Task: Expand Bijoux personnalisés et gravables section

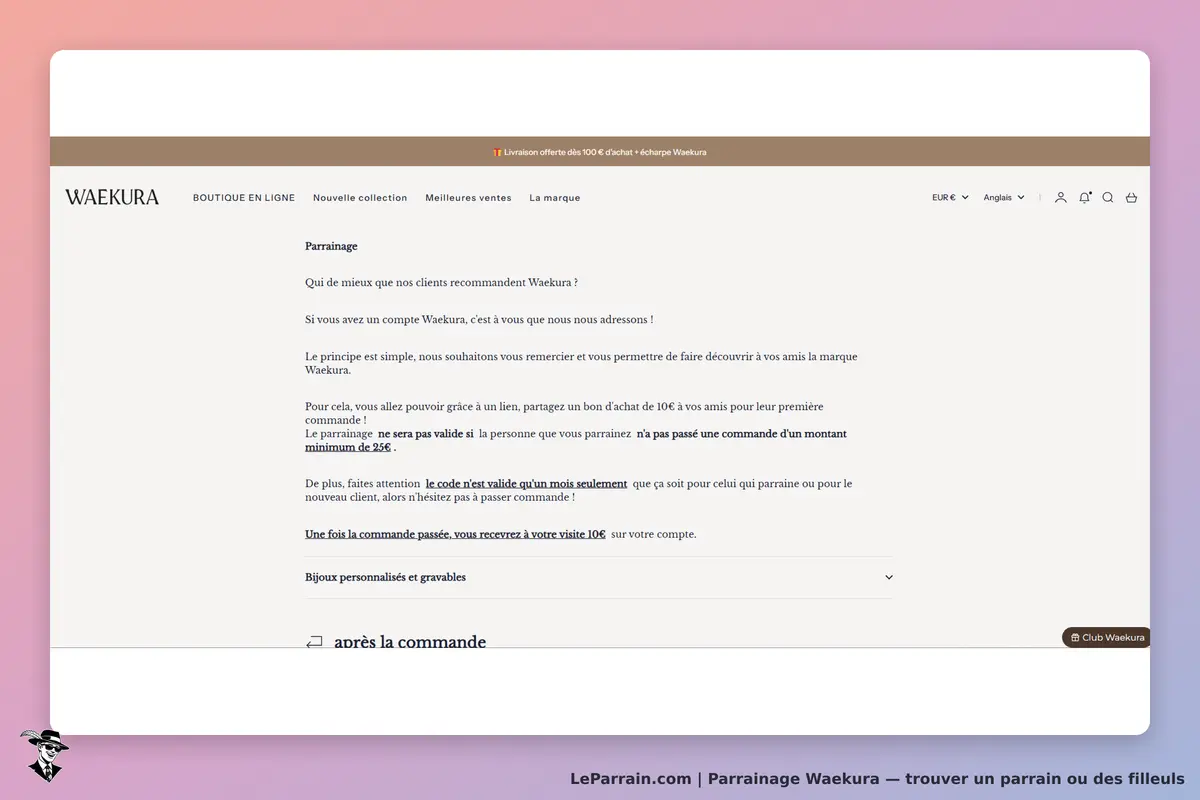Action: click(x=599, y=577)
